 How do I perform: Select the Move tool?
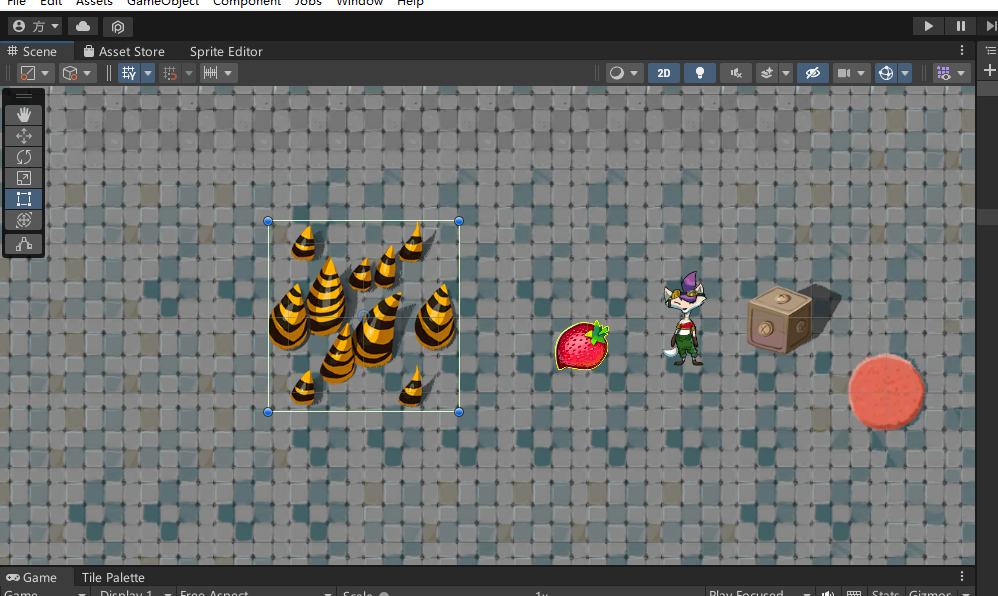[x=23, y=135]
